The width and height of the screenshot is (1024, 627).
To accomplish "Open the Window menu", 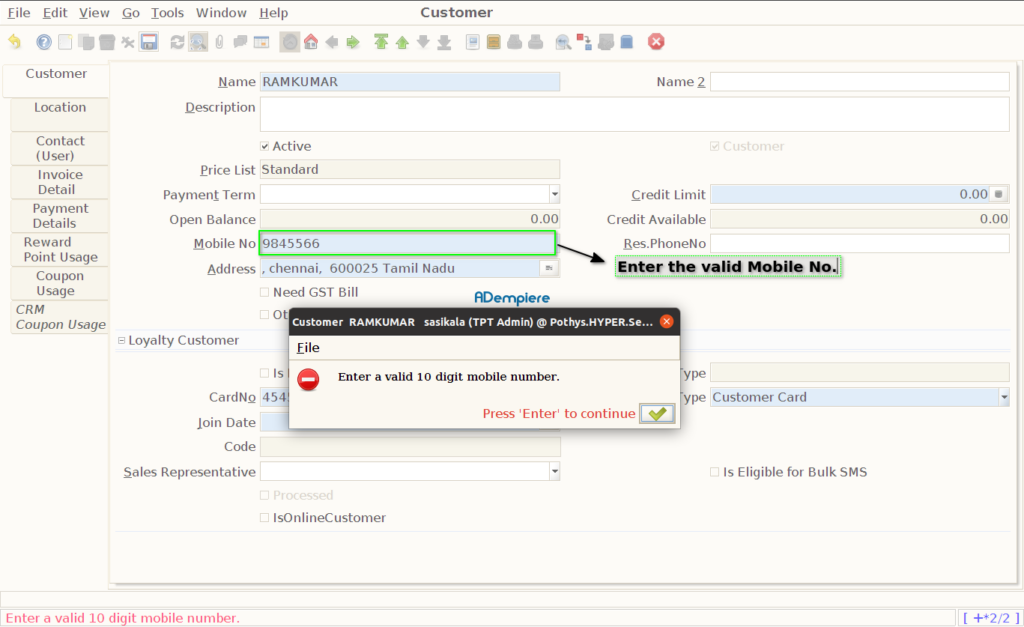I will click(x=221, y=12).
